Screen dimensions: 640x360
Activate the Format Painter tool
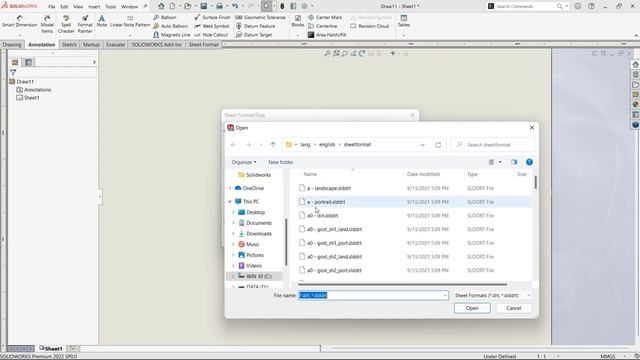(85, 24)
